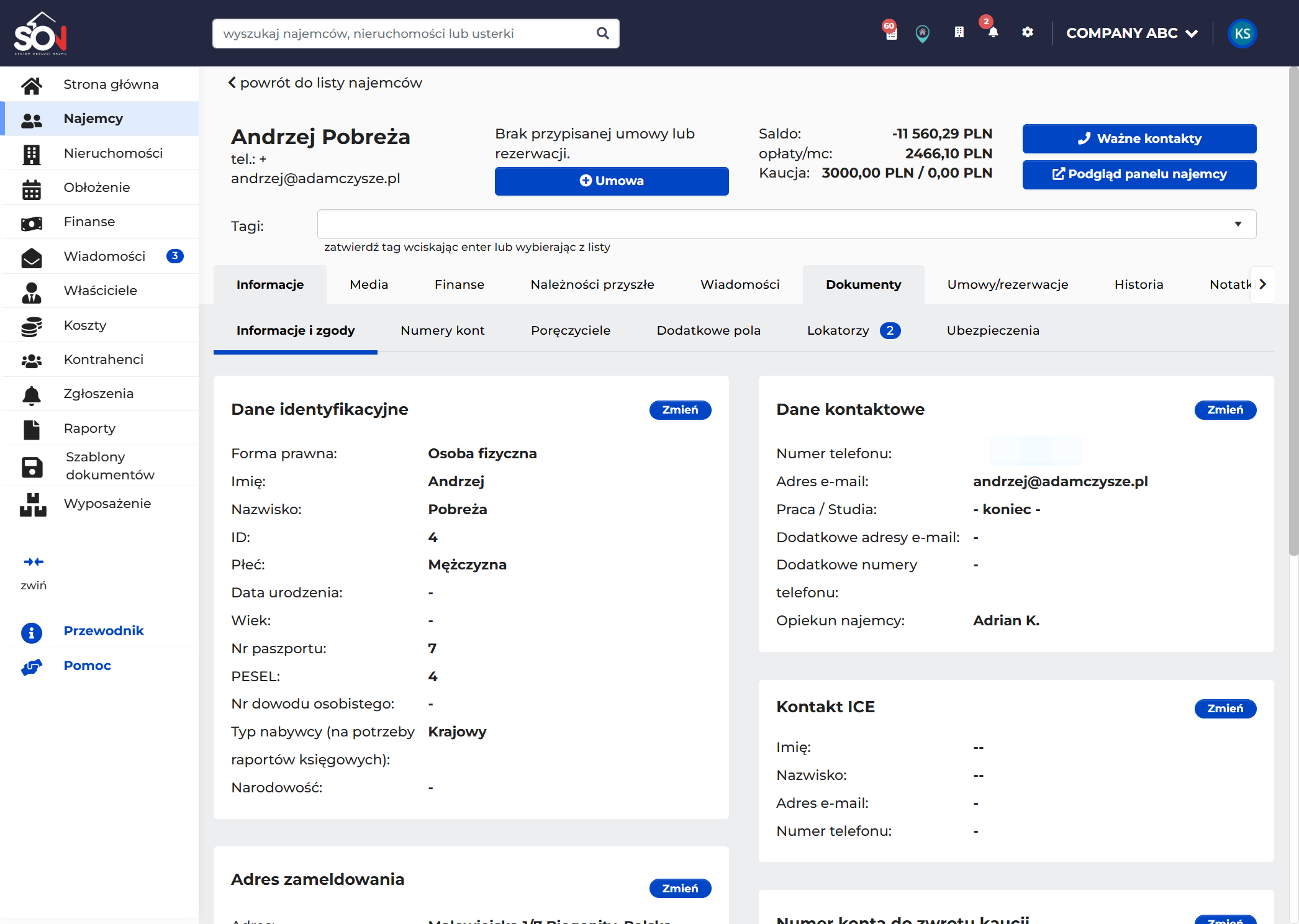Click Zmień in Adres zameldowania

(680, 889)
